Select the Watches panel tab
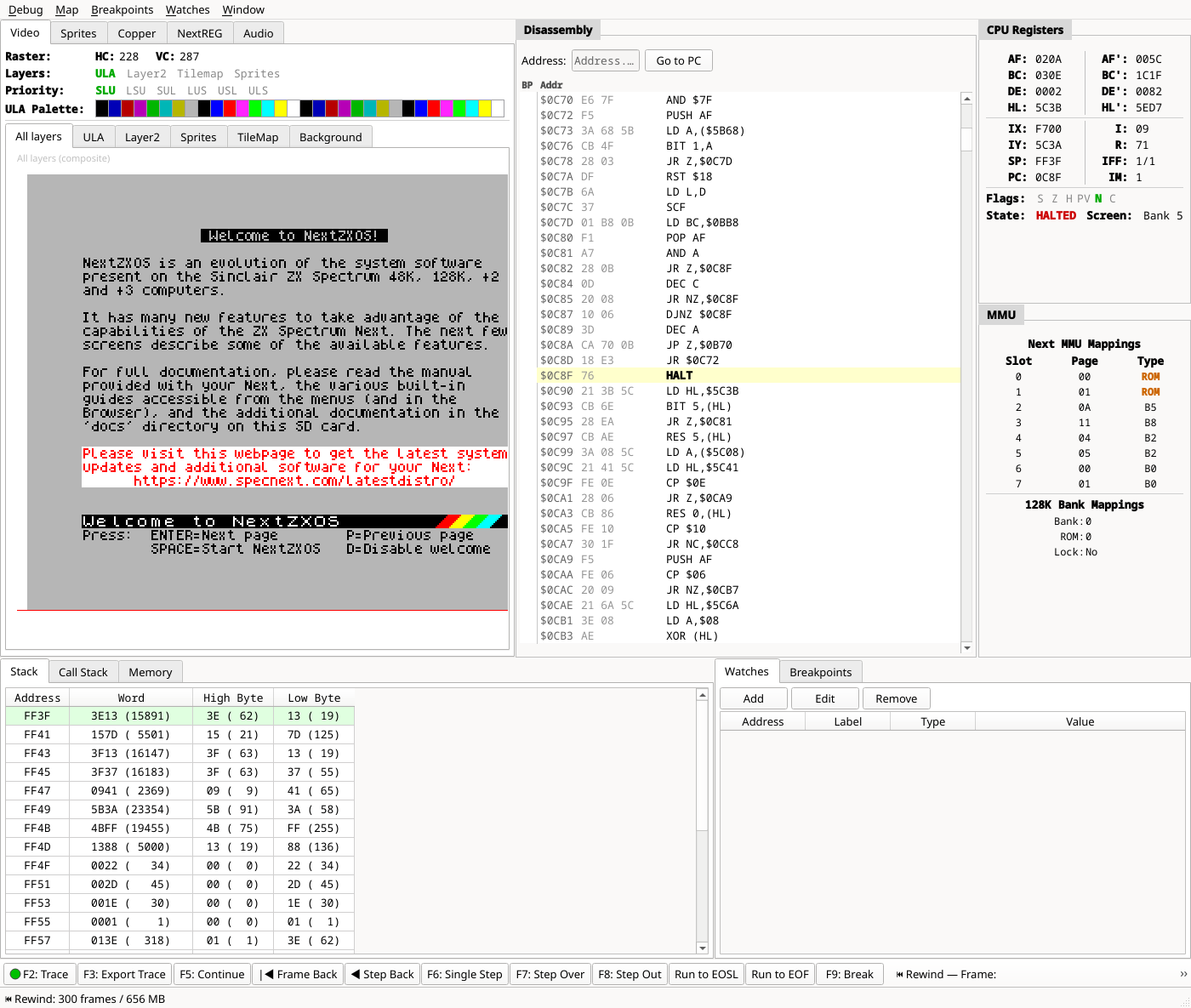 coord(747,671)
